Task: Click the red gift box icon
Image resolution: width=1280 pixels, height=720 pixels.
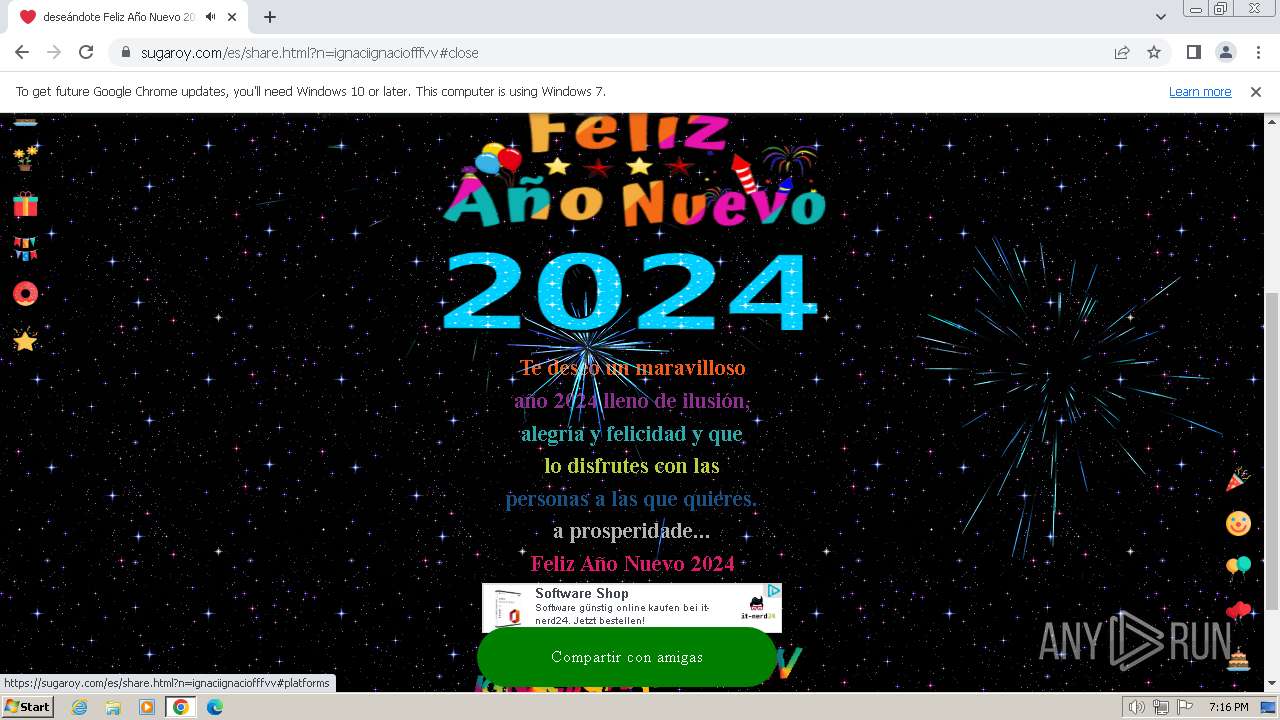Action: click(x=25, y=204)
